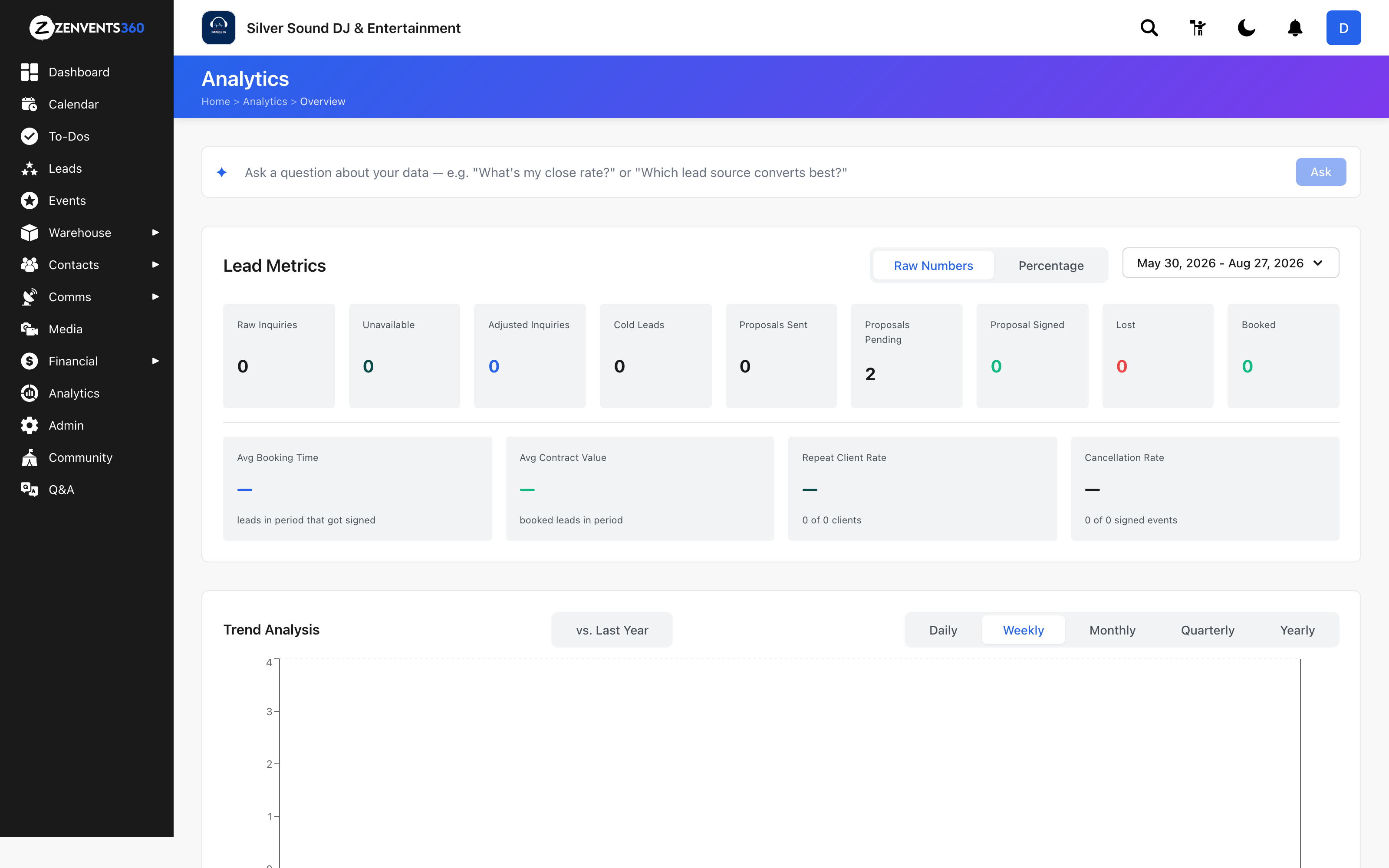Click the Avg Booking Time card
The width and height of the screenshot is (1389, 868).
pos(357,489)
